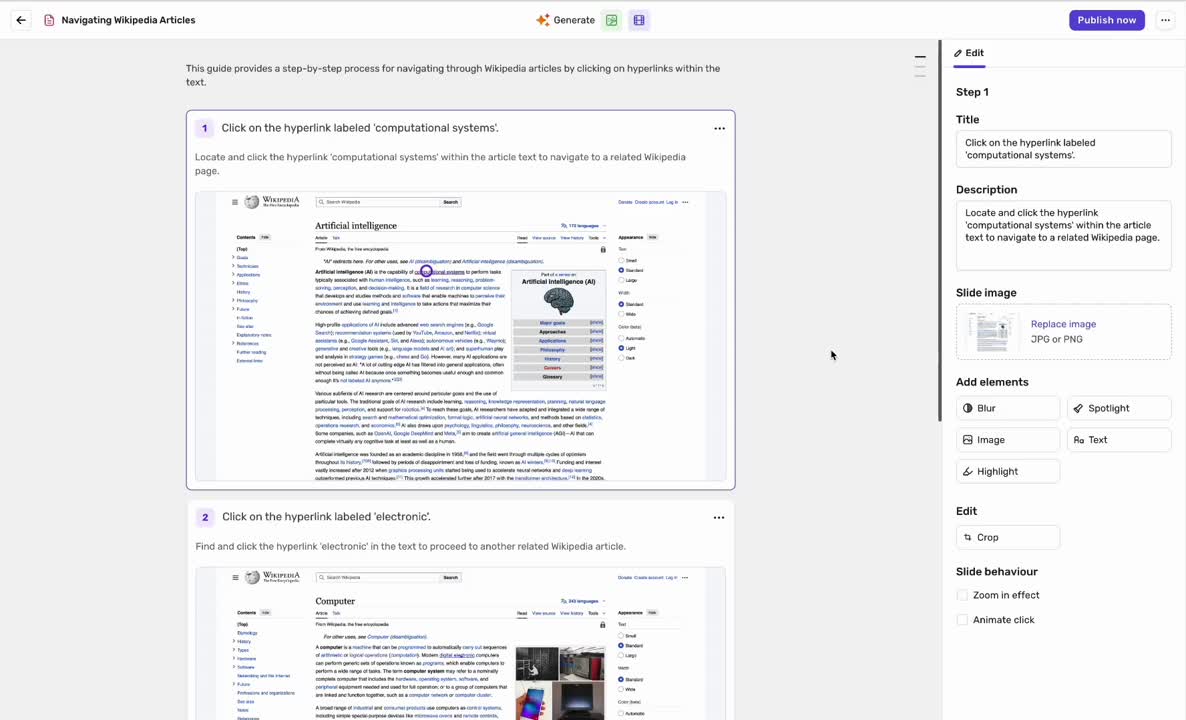This screenshot has height=720, width=1186.
Task: Click the Step 1 screenshot image
Action: click(461, 337)
